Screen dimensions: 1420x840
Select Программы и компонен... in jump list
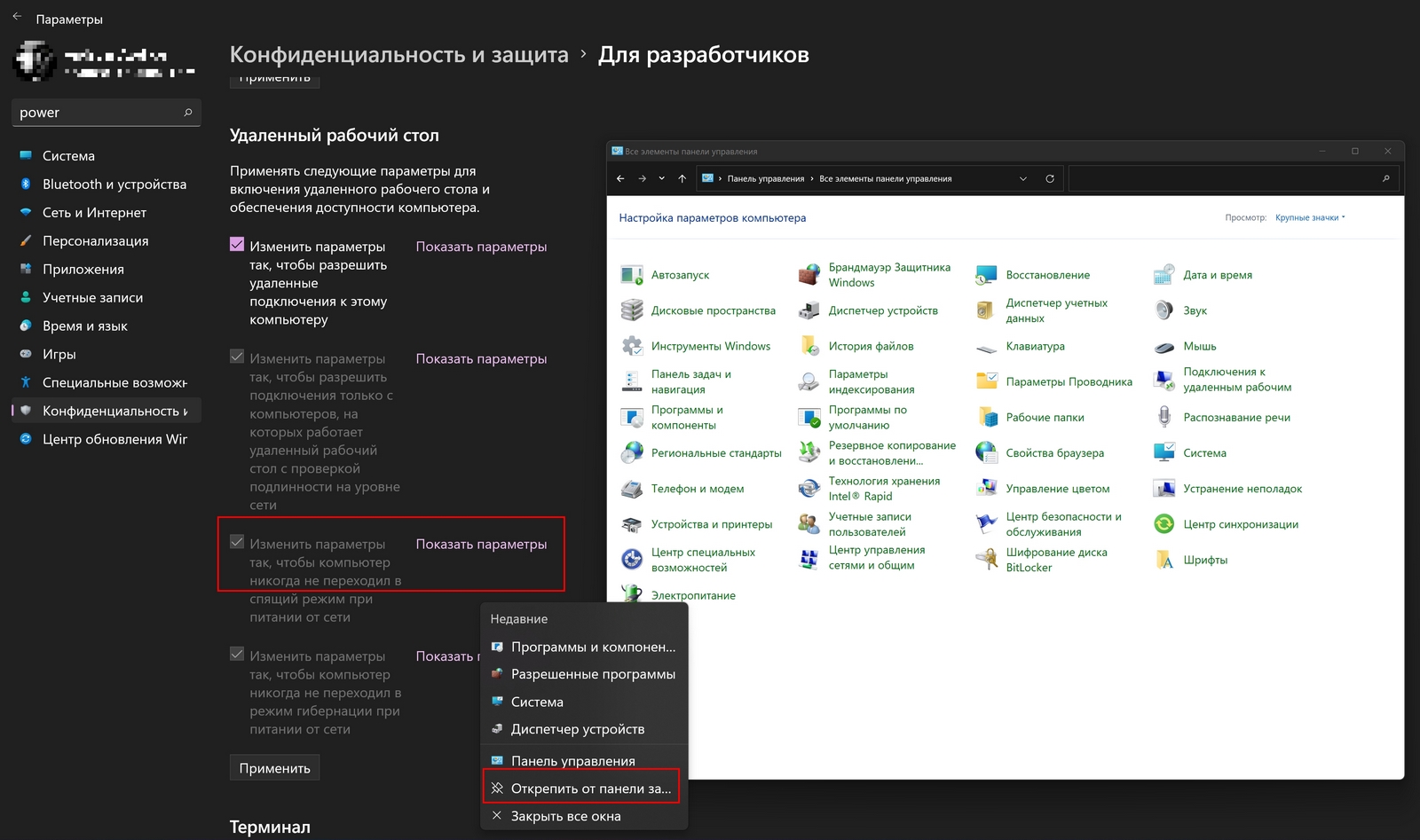(584, 647)
